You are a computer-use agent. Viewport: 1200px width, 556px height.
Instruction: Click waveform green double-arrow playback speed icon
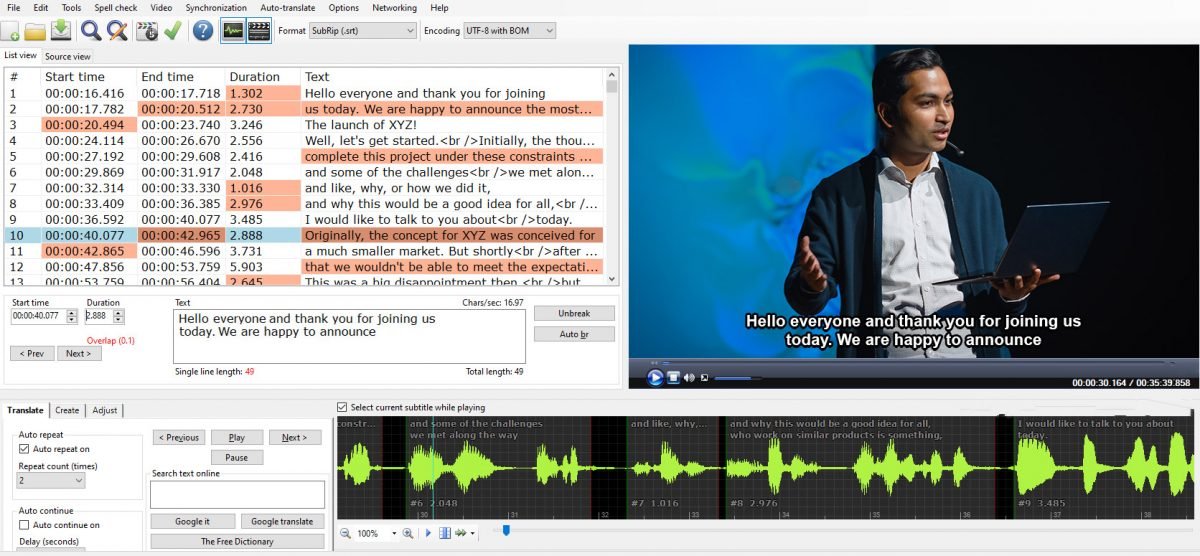pos(461,533)
